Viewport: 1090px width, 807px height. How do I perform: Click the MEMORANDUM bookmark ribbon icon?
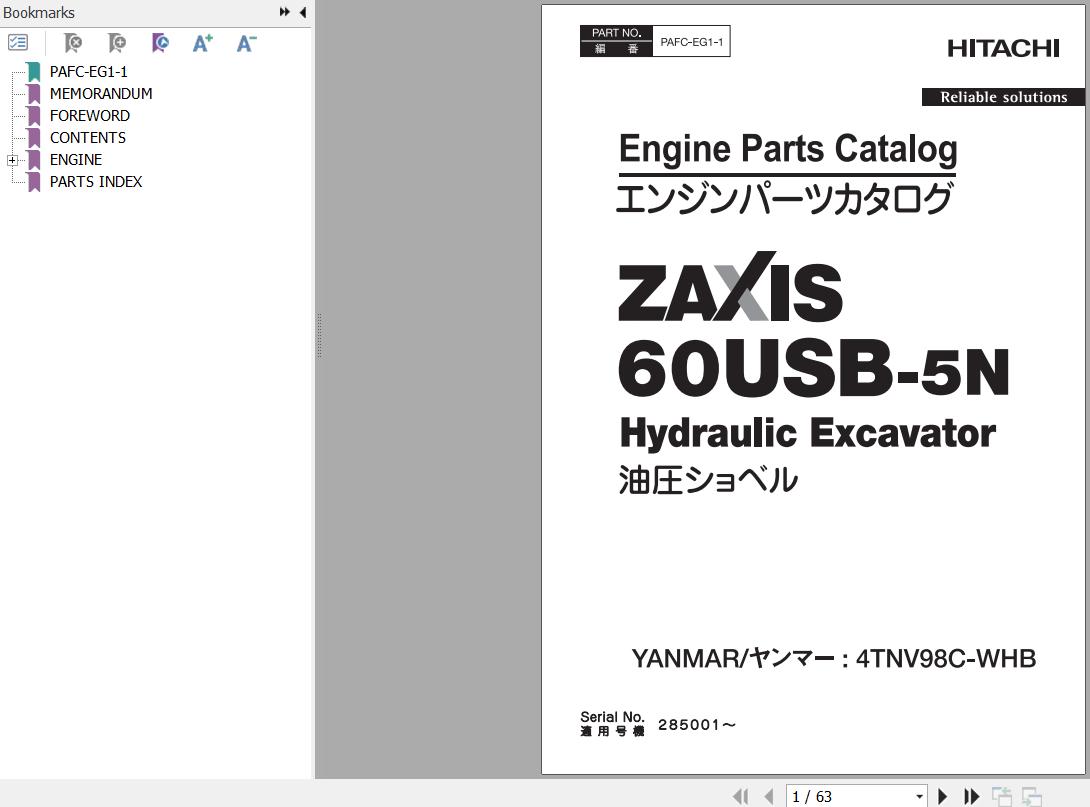click(x=33, y=94)
